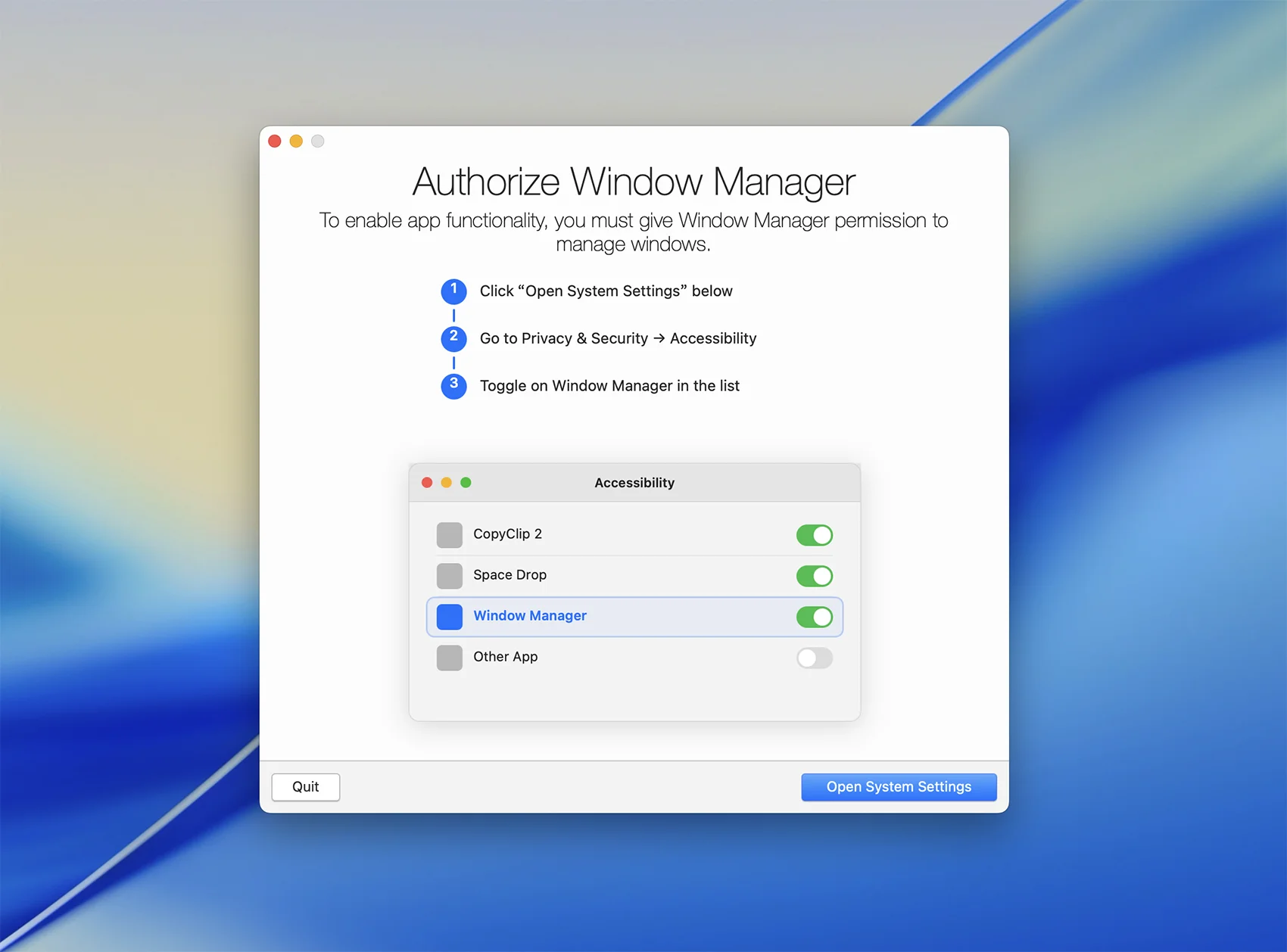
Task: Click the Go to Privacy & Security instruction text
Action: tap(618, 338)
